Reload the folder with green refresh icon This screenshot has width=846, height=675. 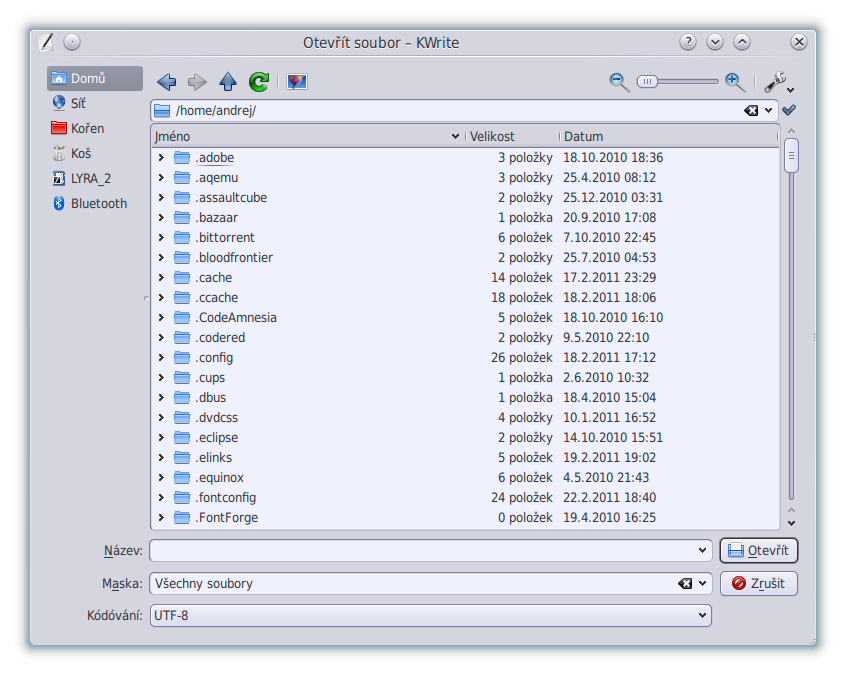tap(259, 81)
